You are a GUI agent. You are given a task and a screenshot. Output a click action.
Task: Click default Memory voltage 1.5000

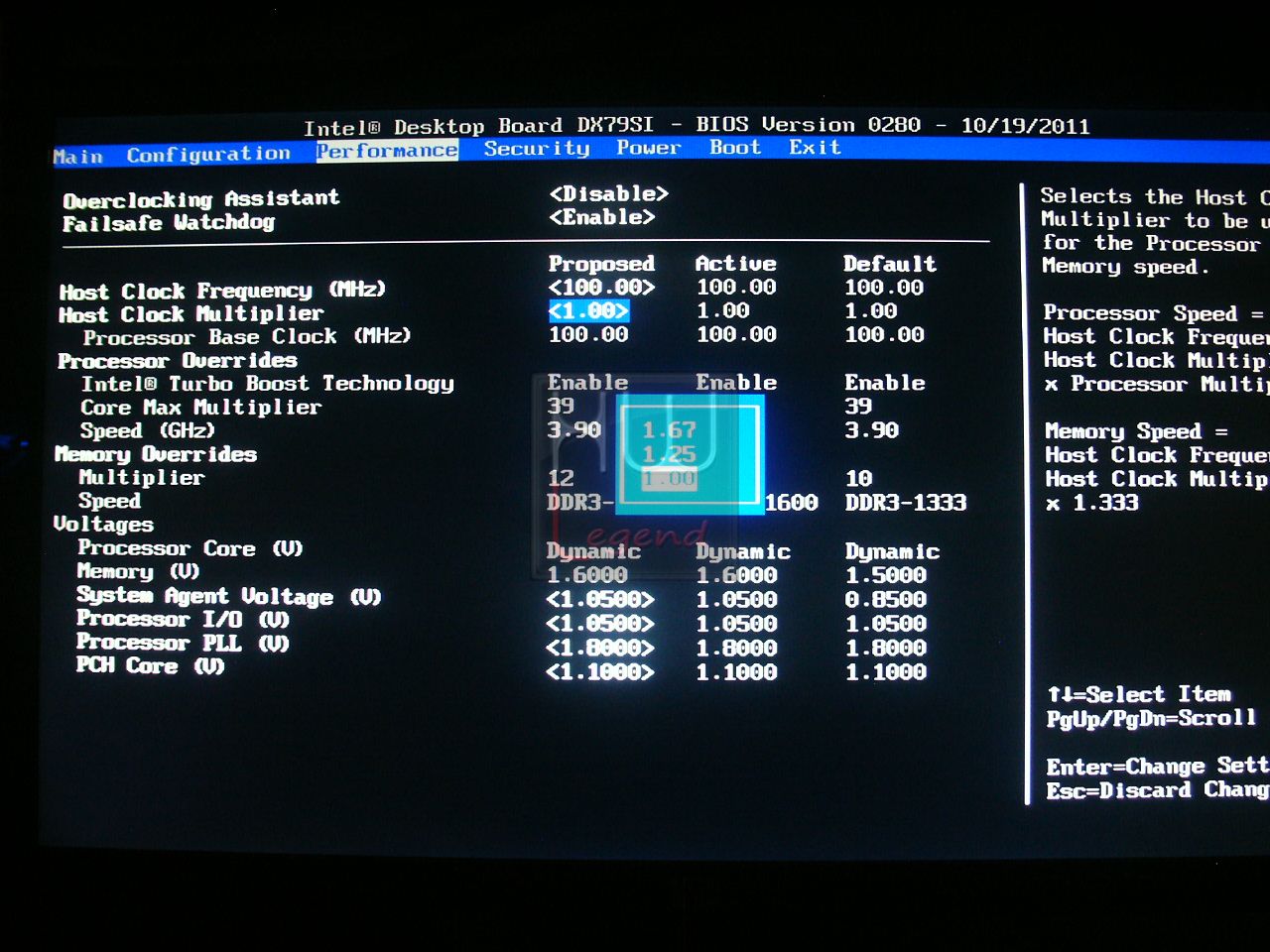click(886, 575)
